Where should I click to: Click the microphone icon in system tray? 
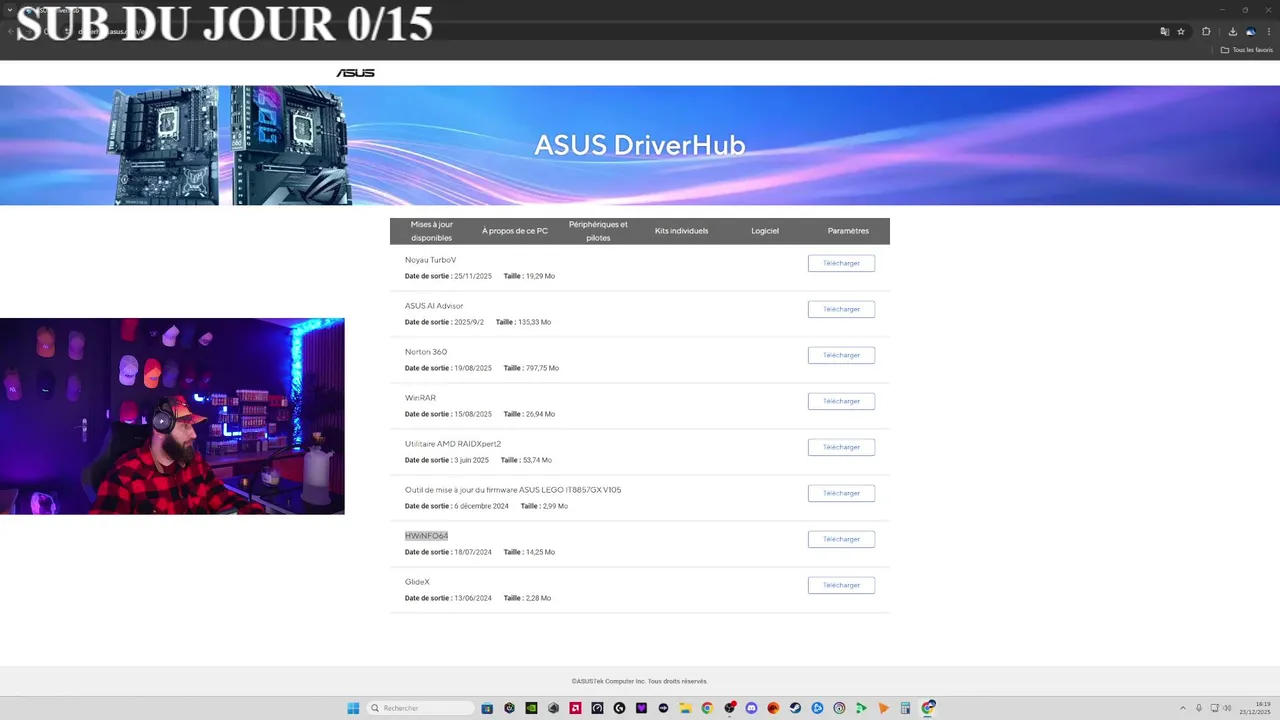pos(1199,708)
